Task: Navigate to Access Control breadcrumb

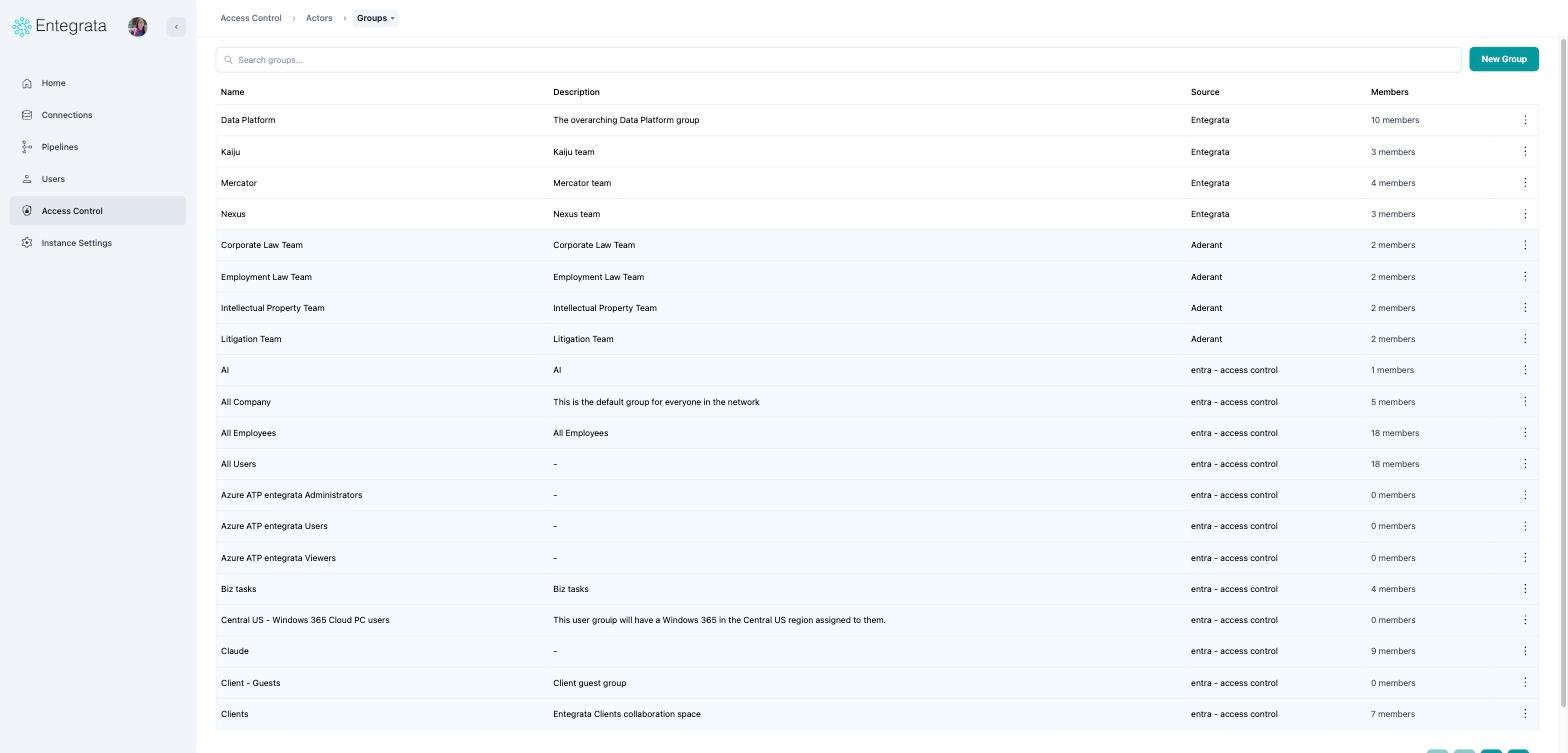Action: 251,18
